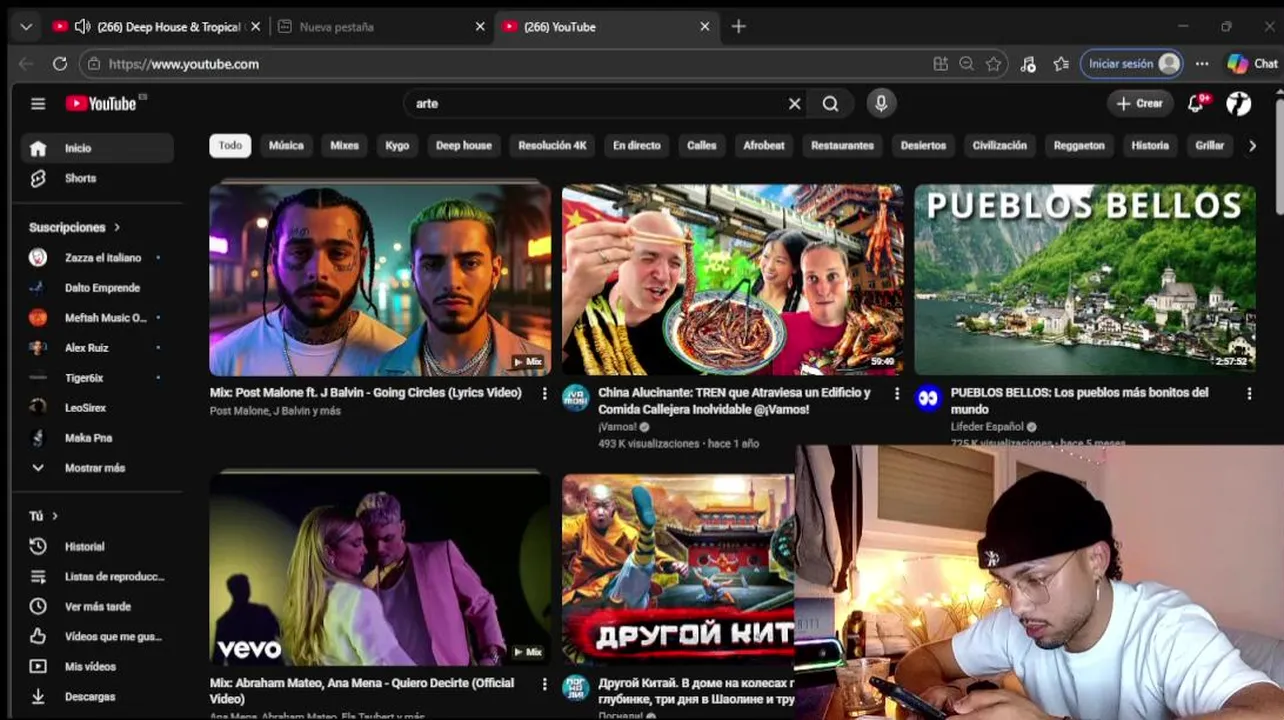Open Vídeos que me gustan in the sidebar

tap(97, 637)
